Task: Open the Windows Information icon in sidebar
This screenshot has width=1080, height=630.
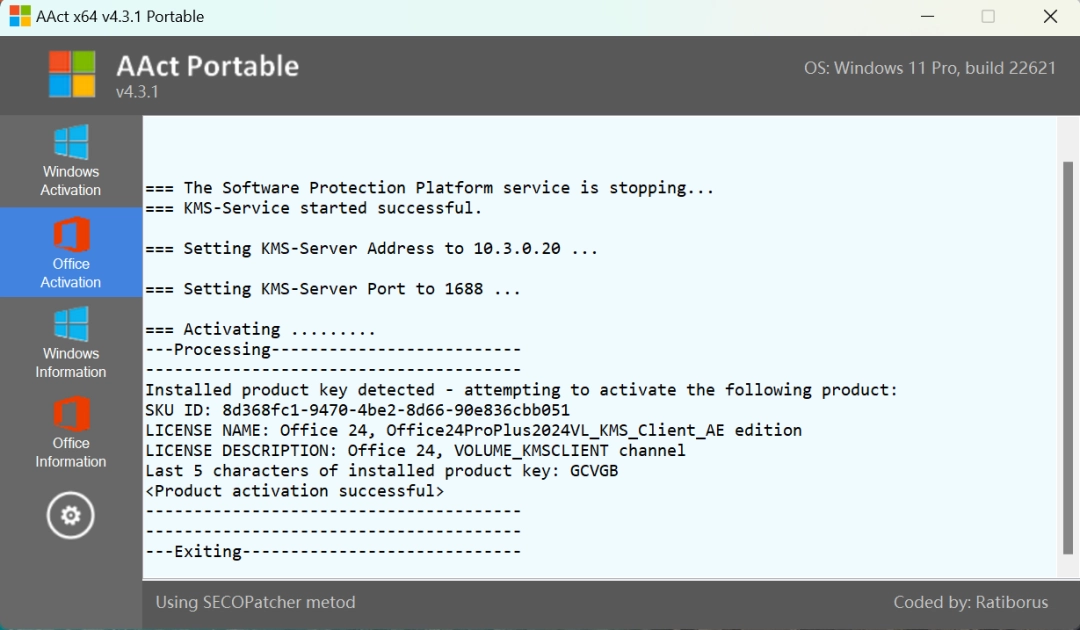Action: click(x=71, y=324)
